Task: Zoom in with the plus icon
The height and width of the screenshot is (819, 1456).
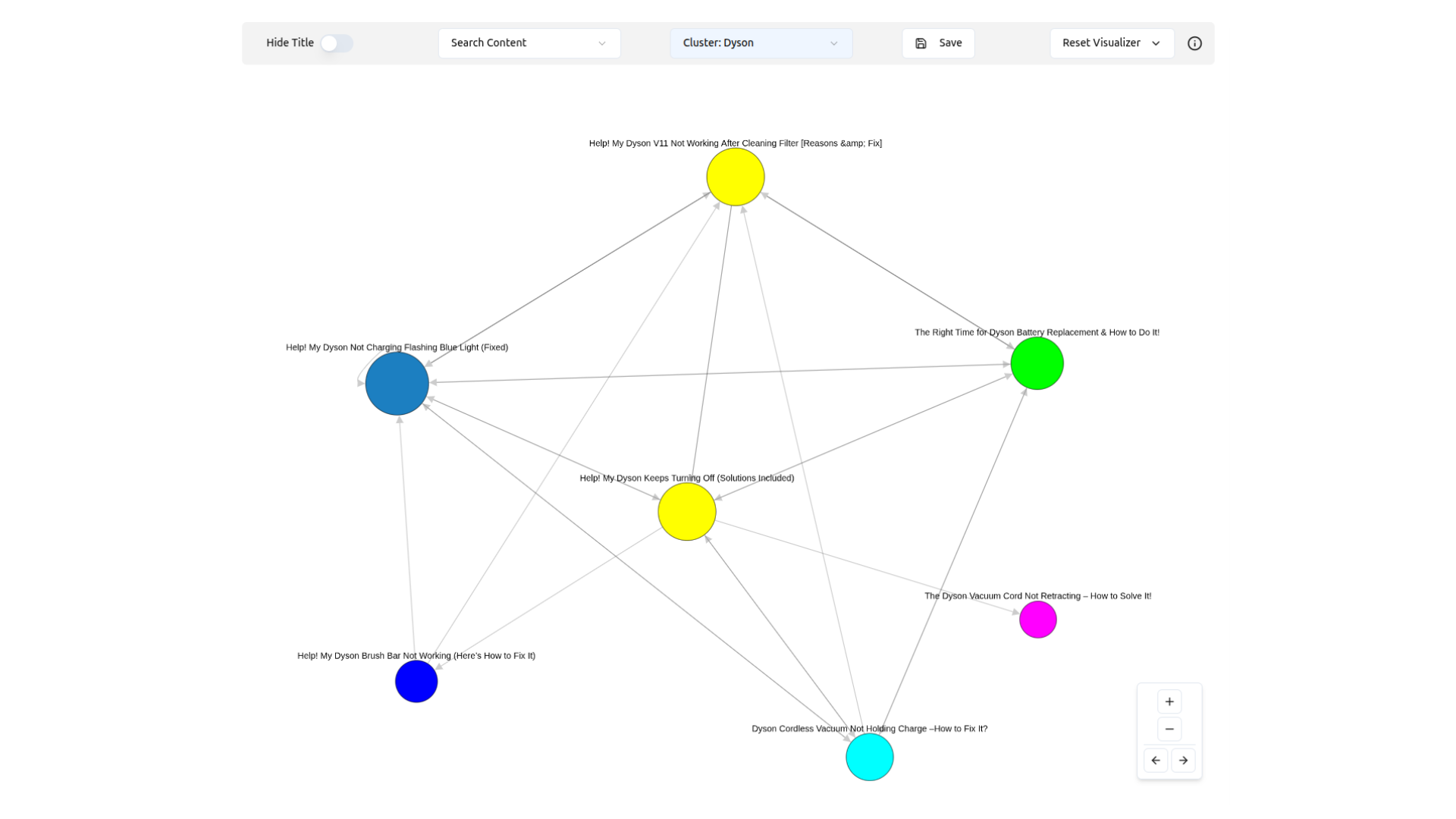Action: coord(1169,701)
